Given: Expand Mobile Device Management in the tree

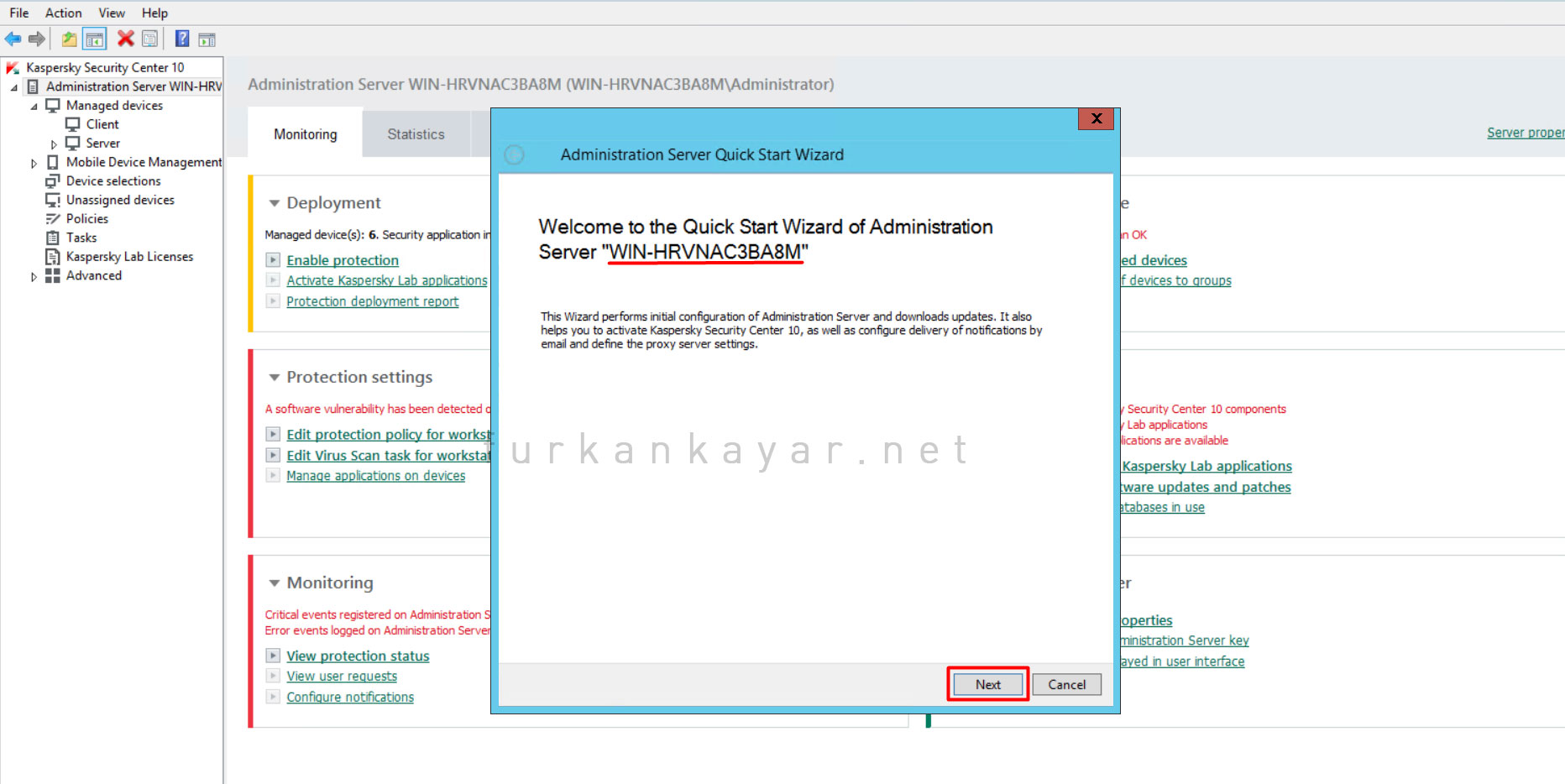Looking at the screenshot, I should point(34,161).
